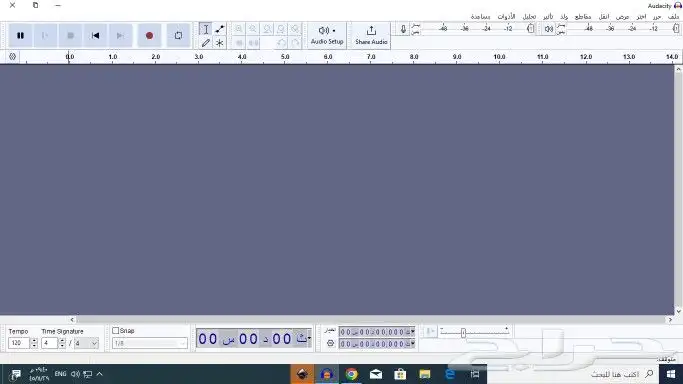This screenshot has width=683, height=384.
Task: Click horizontal scrollbar right arrow
Action: tap(670, 320)
